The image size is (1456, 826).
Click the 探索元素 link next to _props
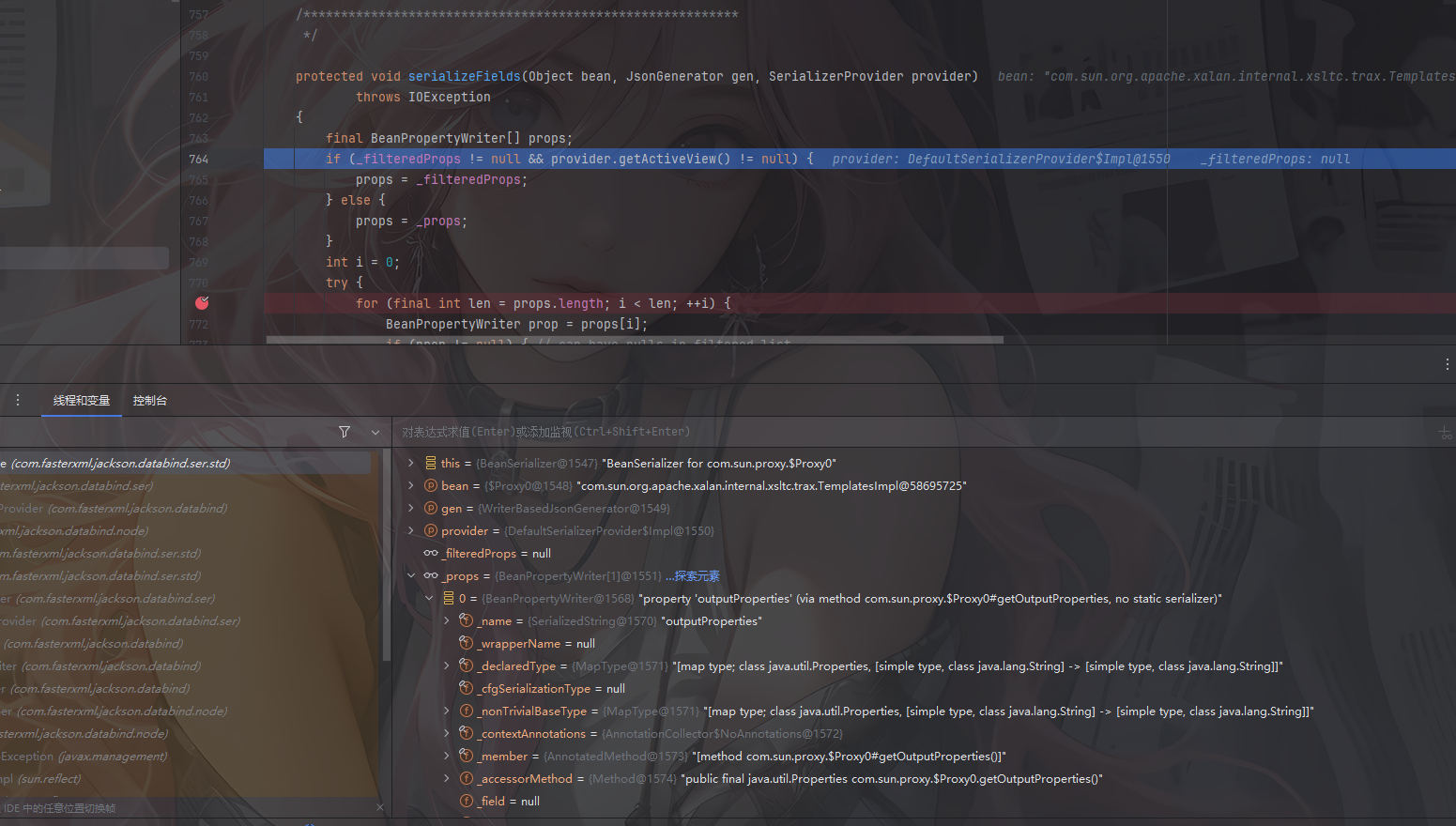tap(696, 576)
